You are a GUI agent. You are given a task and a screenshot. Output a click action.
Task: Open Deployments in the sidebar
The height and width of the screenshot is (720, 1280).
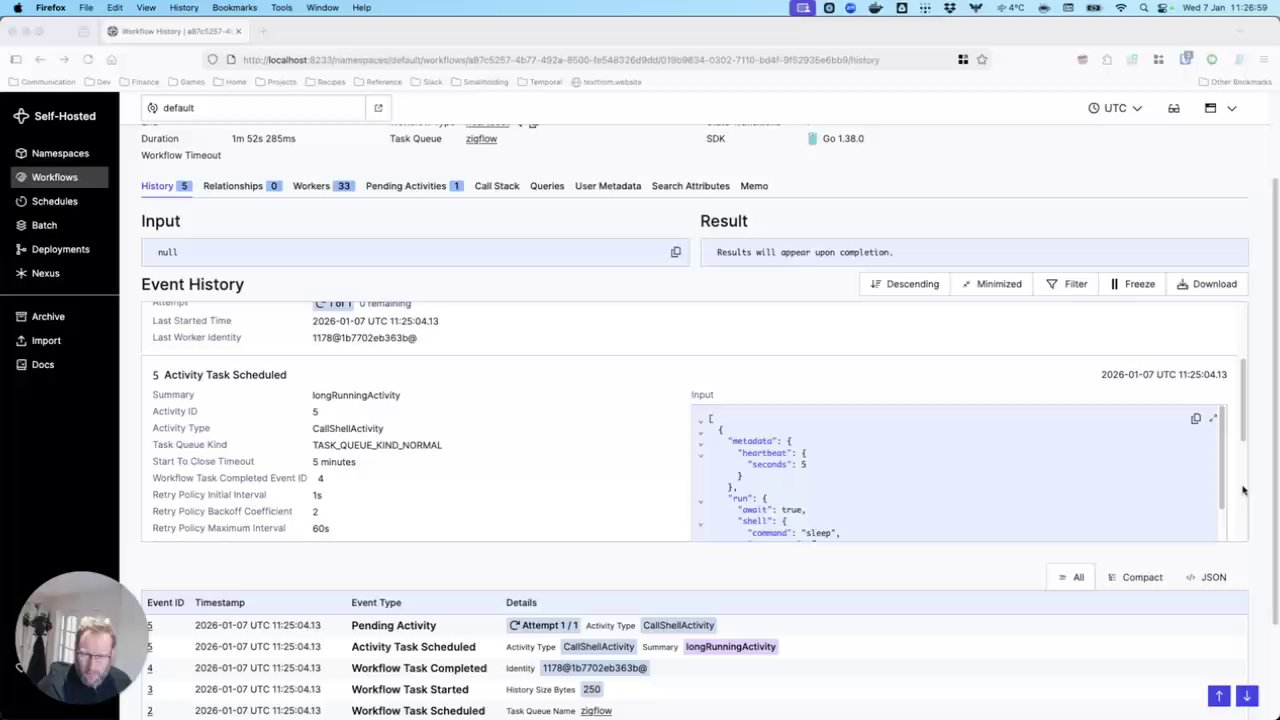[x=60, y=249]
